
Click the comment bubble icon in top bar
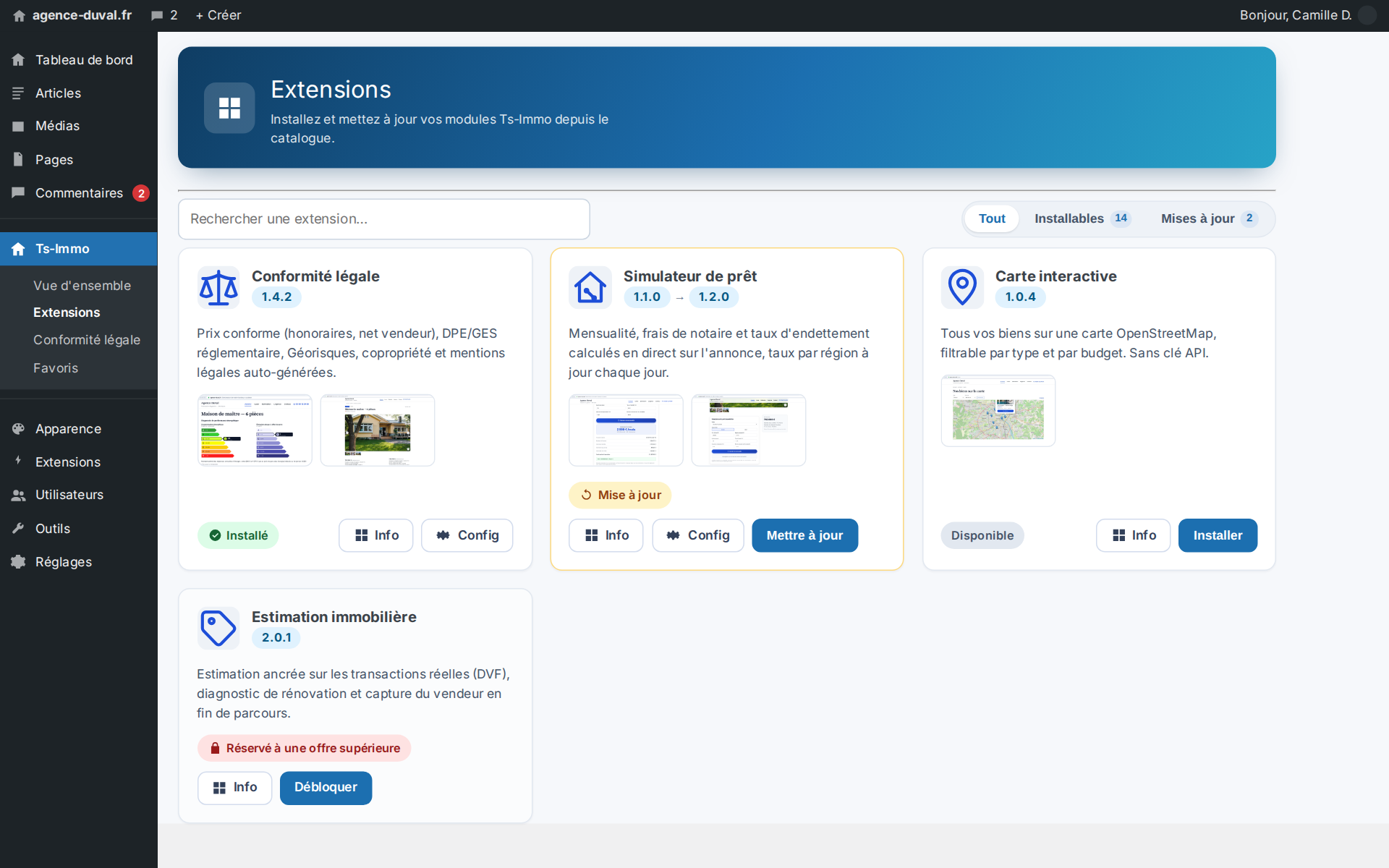click(157, 15)
